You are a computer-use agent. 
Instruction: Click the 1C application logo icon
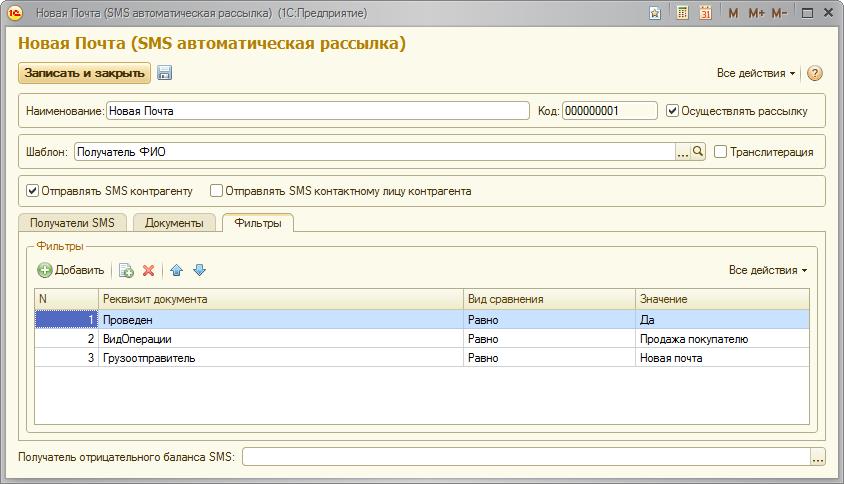coord(16,13)
